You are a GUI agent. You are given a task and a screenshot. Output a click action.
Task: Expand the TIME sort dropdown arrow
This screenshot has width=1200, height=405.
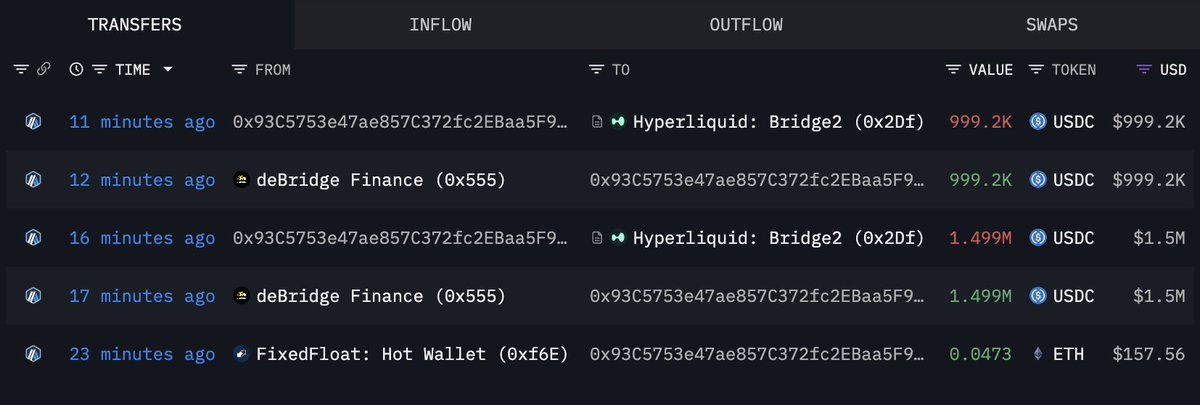pyautogui.click(x=167, y=70)
